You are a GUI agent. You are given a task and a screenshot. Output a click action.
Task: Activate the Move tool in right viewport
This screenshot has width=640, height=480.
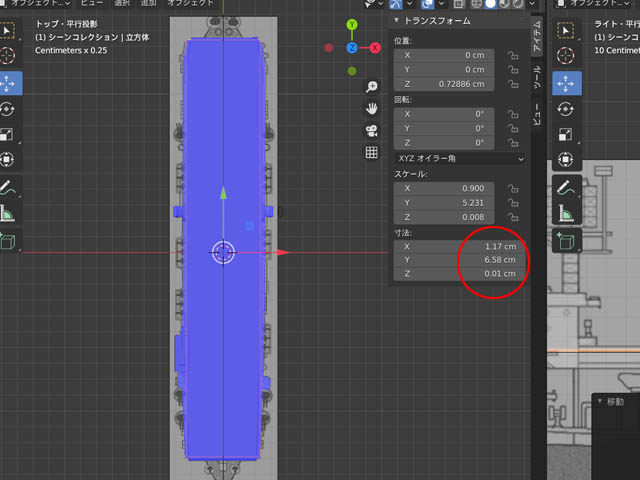tap(567, 83)
